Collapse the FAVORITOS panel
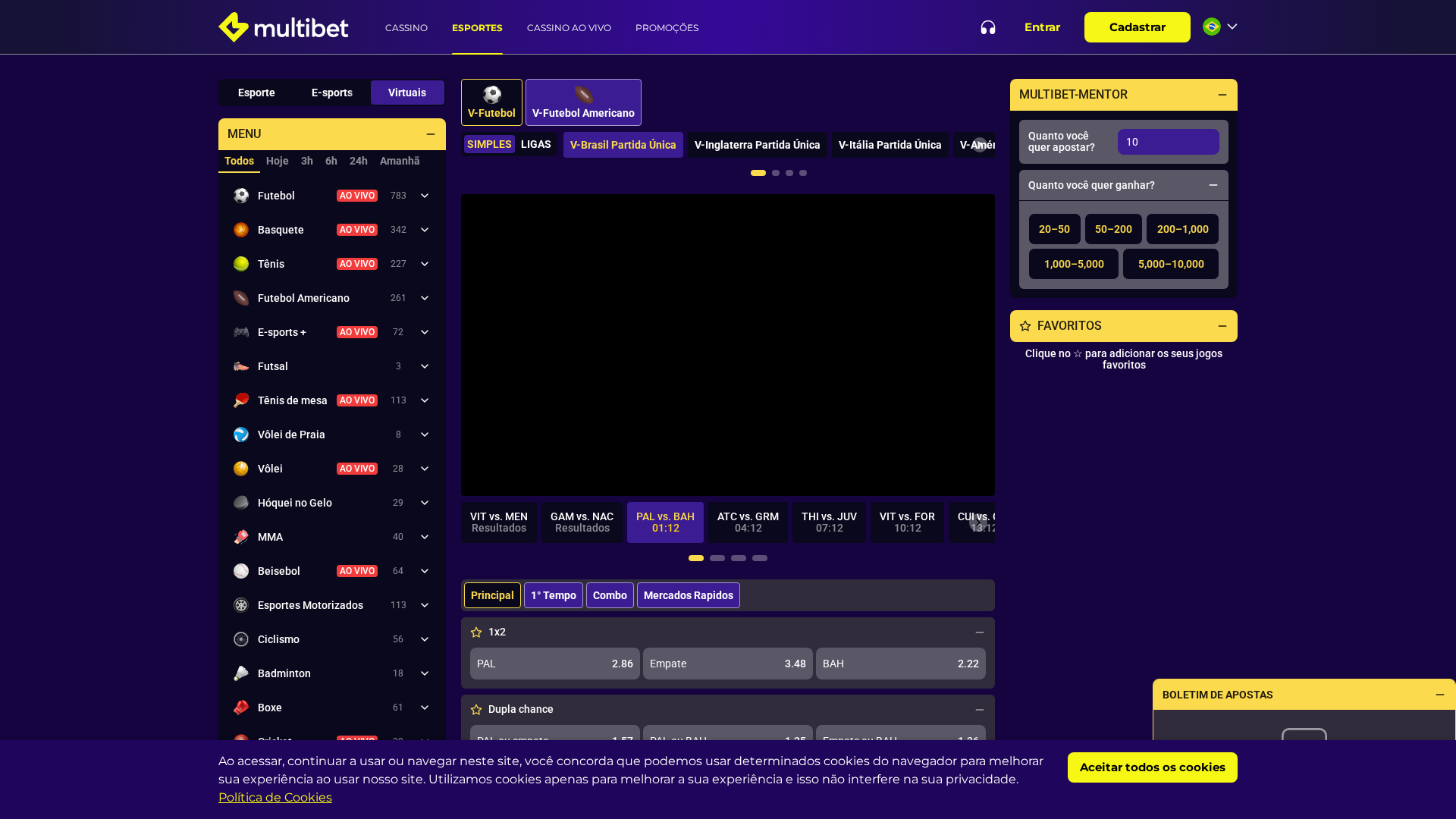 click(1222, 326)
